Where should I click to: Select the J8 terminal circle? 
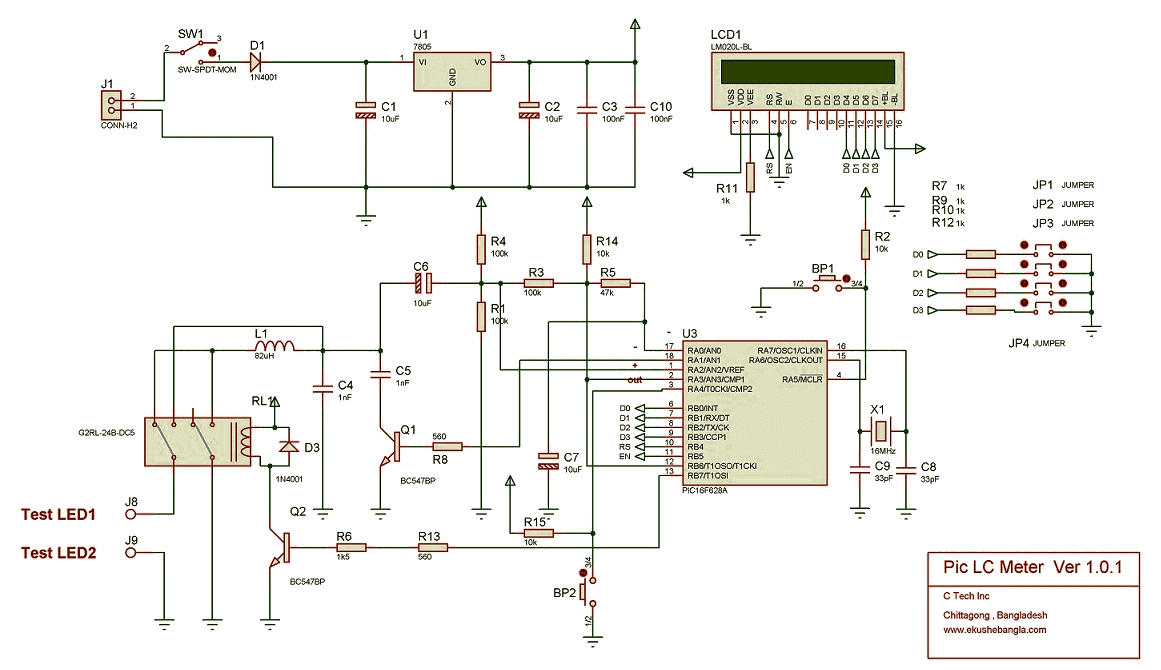[x=131, y=513]
